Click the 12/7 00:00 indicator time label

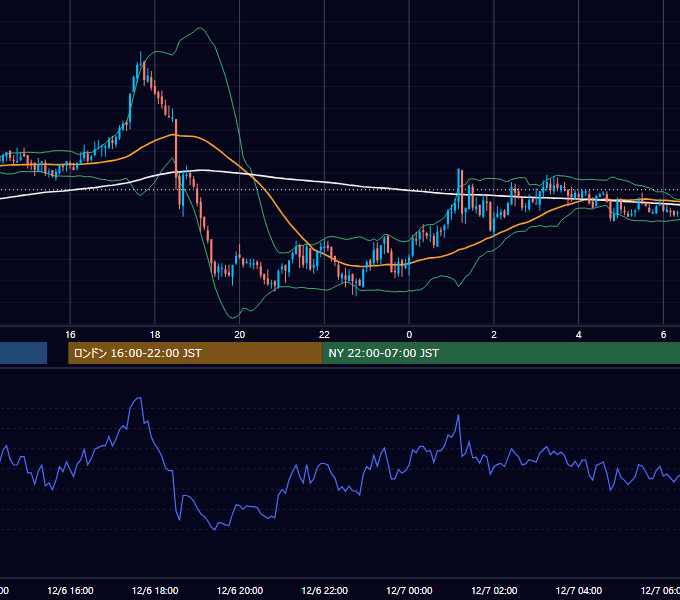coord(409,590)
